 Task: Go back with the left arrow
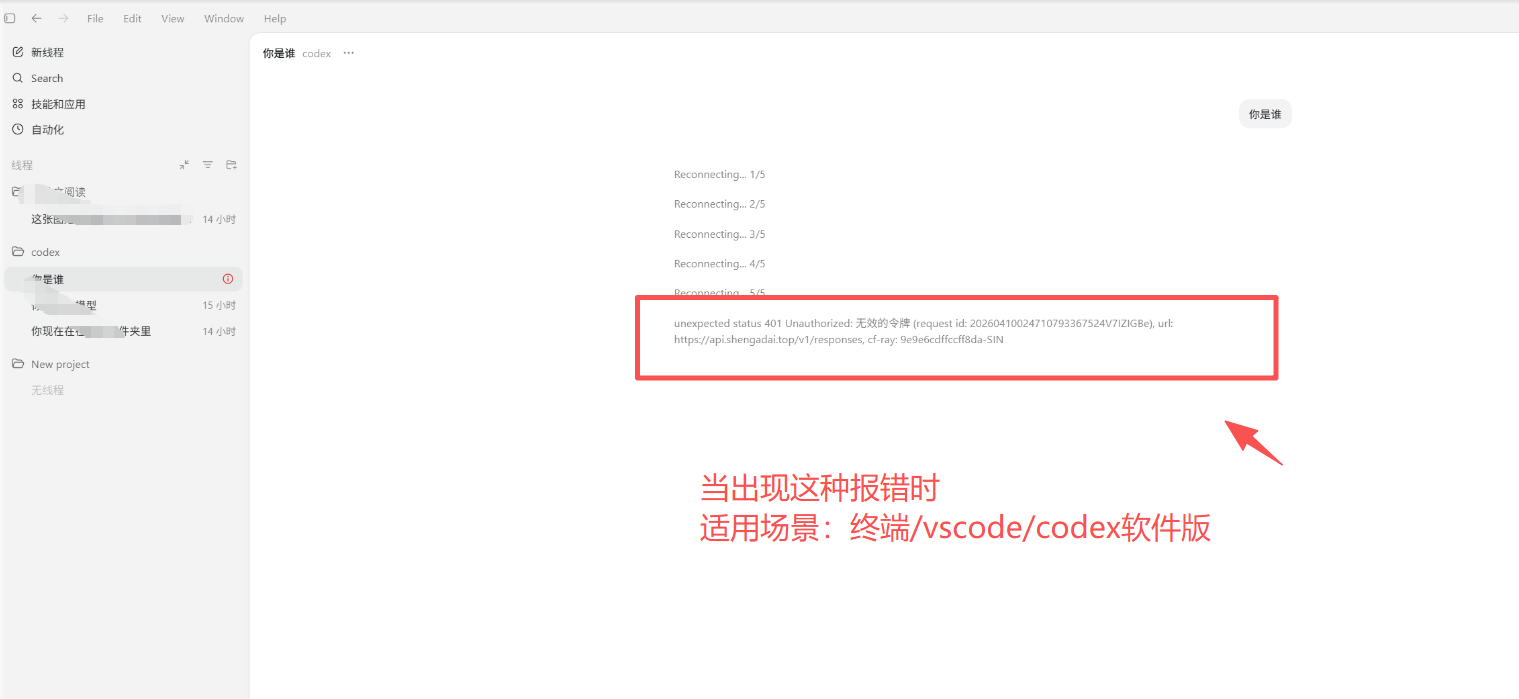pyautogui.click(x=37, y=18)
